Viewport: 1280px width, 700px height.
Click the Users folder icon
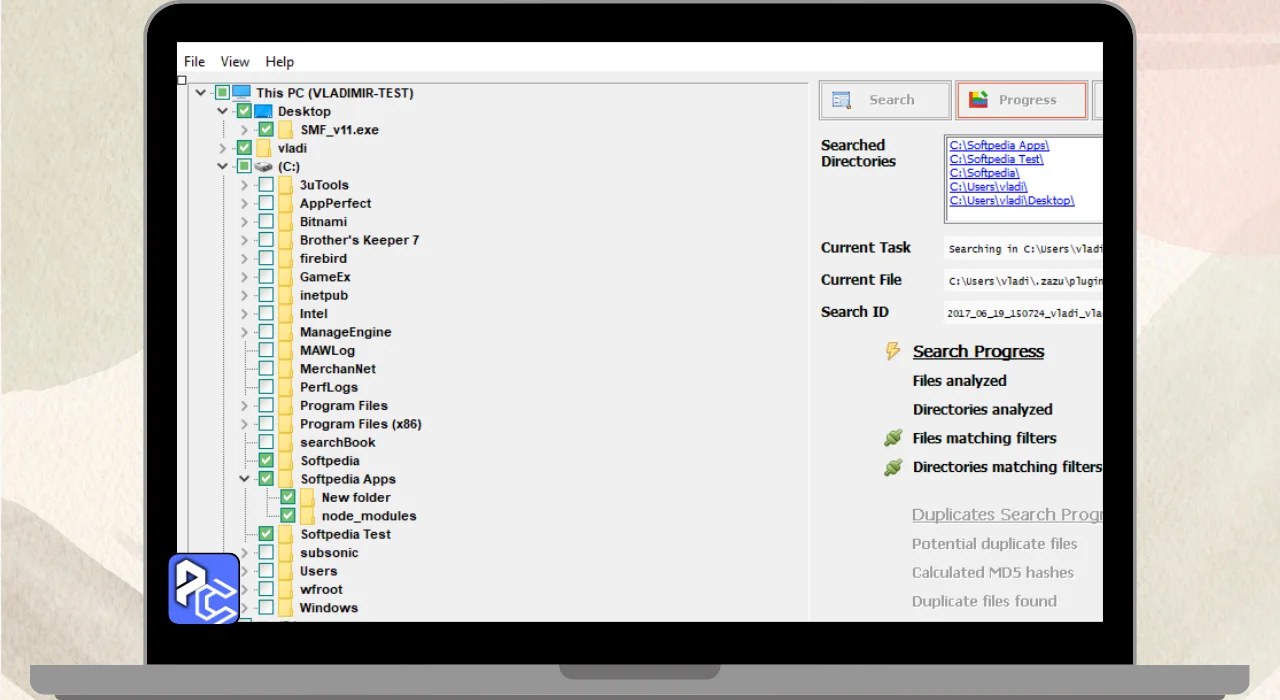(x=286, y=571)
